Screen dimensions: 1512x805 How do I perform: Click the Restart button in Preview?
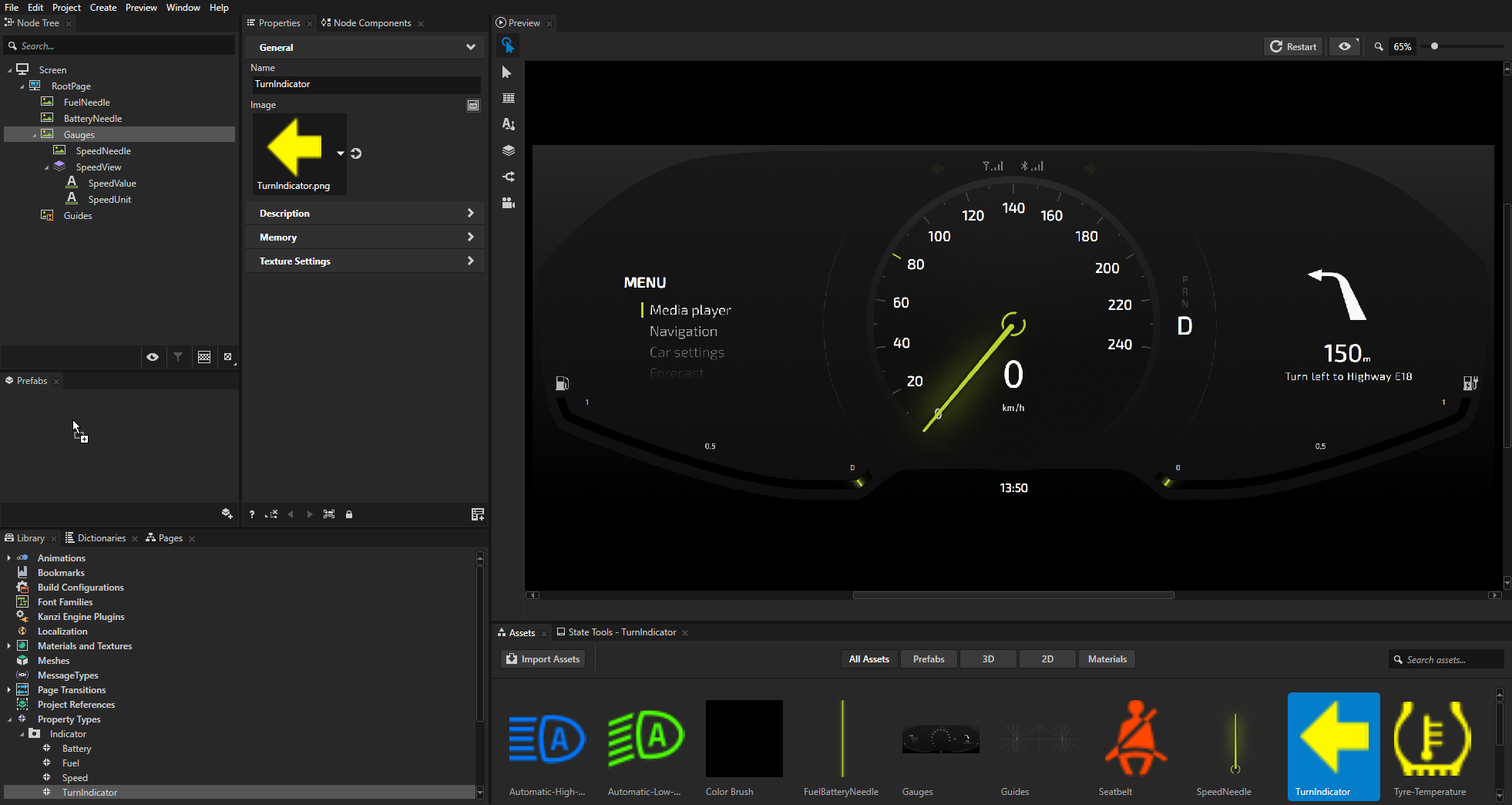pos(1292,46)
